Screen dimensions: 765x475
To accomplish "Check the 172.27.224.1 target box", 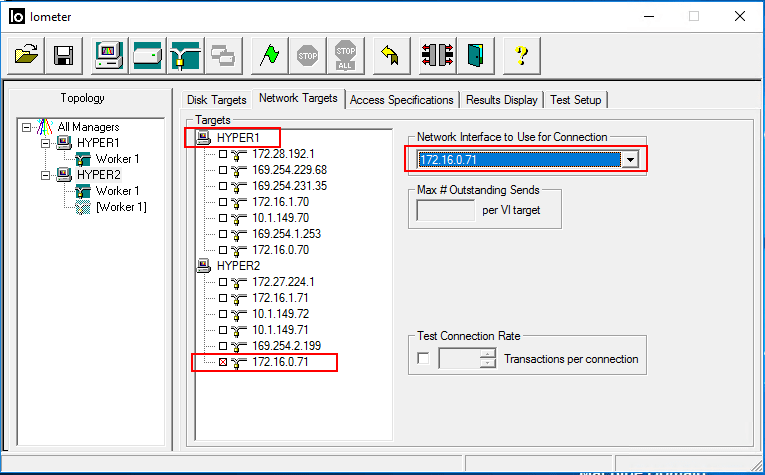I will pyautogui.click(x=223, y=282).
